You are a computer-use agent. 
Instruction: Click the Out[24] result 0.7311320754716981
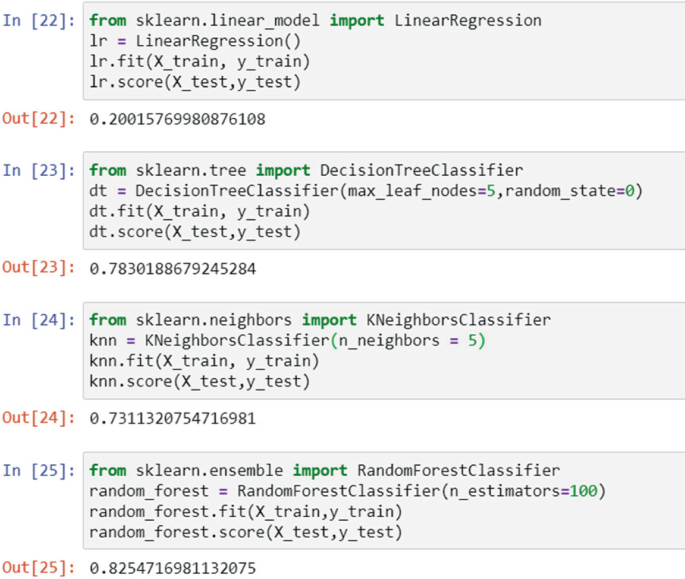click(x=172, y=418)
